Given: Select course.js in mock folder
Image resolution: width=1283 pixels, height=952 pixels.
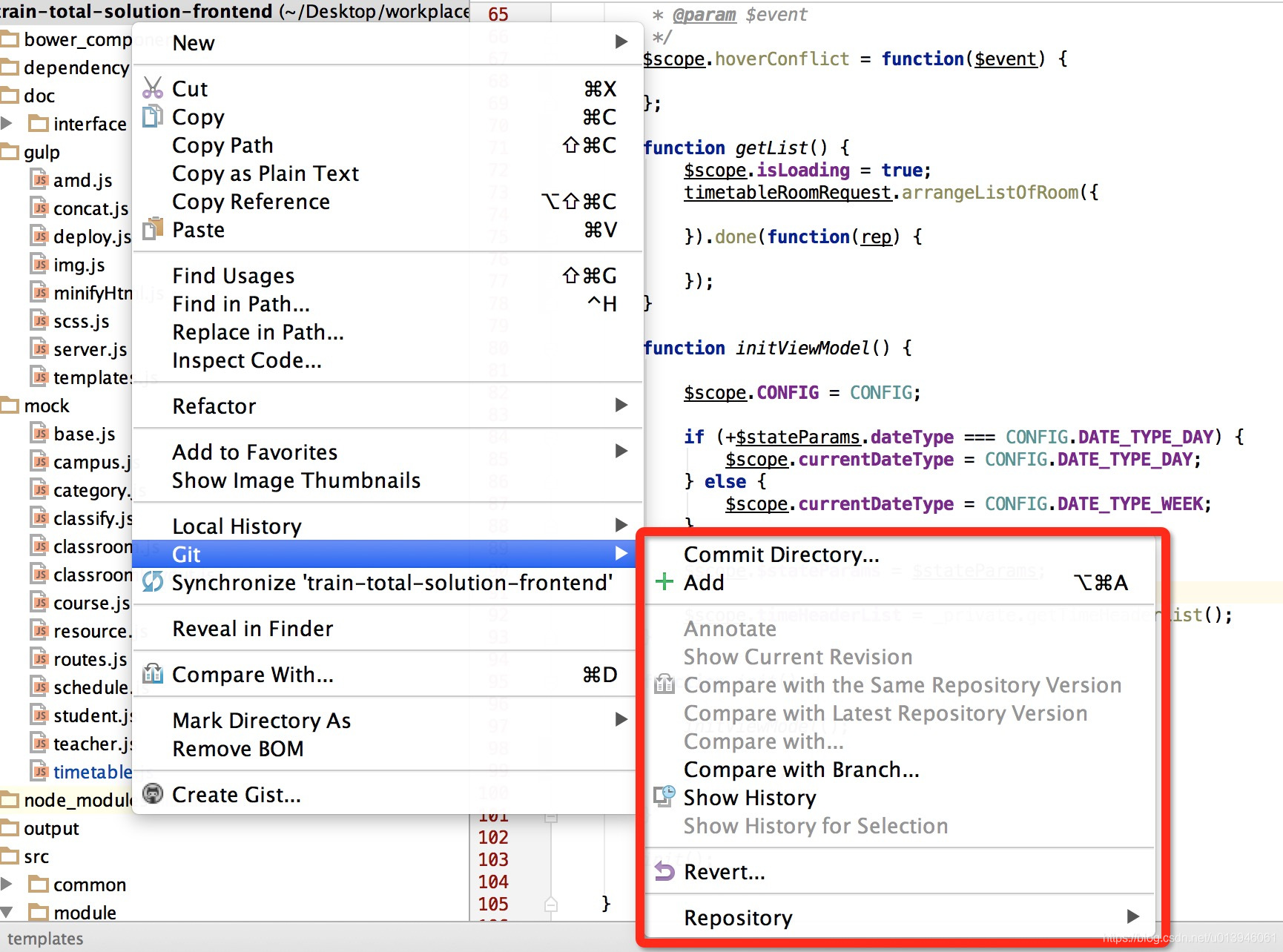Looking at the screenshot, I should 91,603.
